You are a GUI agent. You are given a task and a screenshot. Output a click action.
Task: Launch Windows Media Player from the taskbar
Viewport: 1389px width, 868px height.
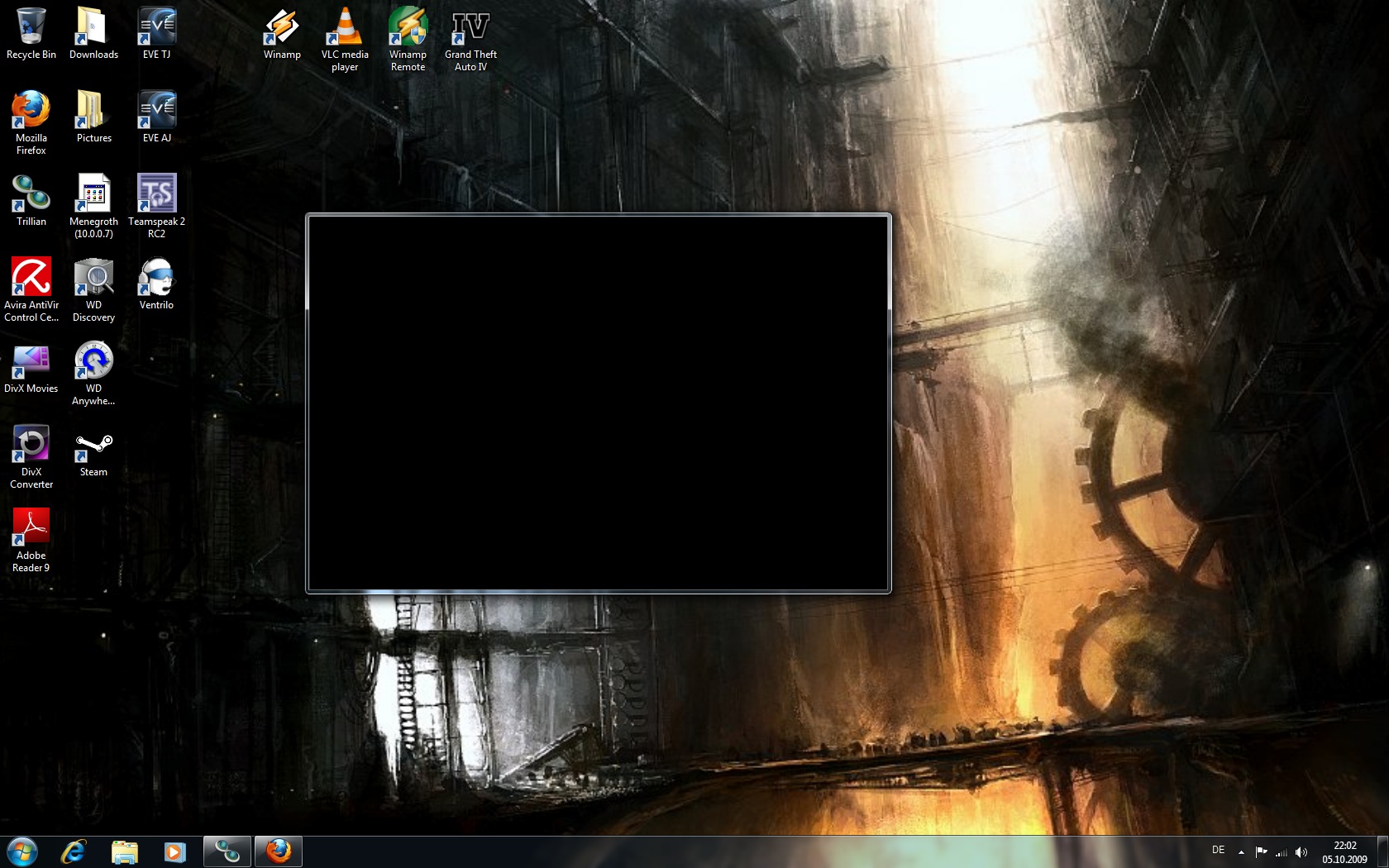[174, 851]
